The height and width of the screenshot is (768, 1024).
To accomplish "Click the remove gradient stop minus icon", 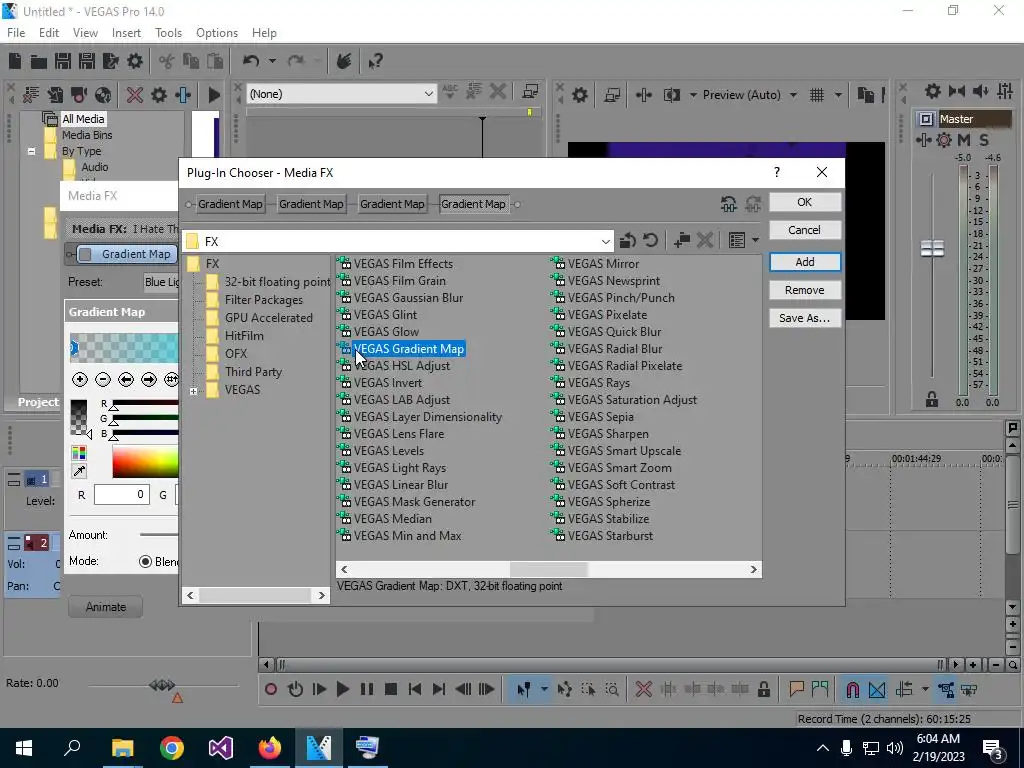I will tap(103, 379).
